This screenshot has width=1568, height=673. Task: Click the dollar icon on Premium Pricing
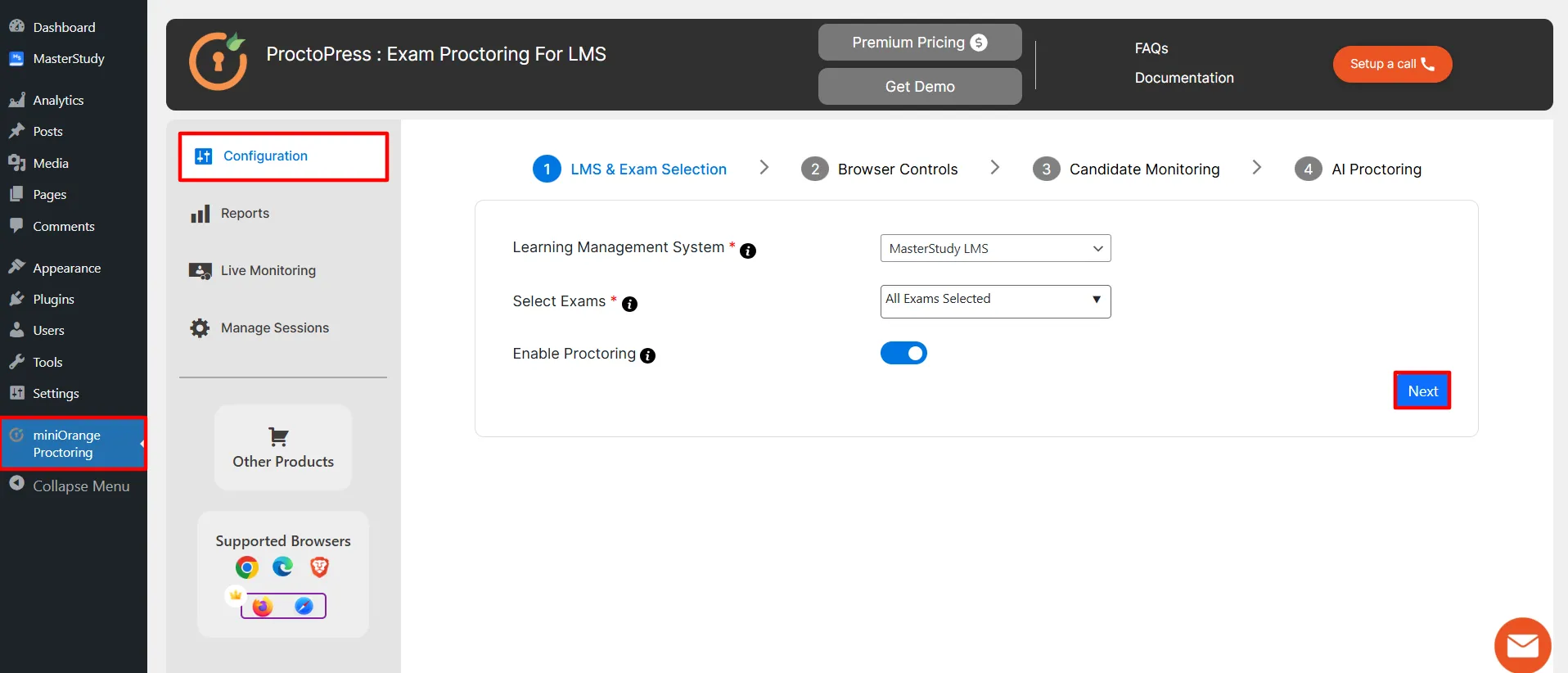979,43
